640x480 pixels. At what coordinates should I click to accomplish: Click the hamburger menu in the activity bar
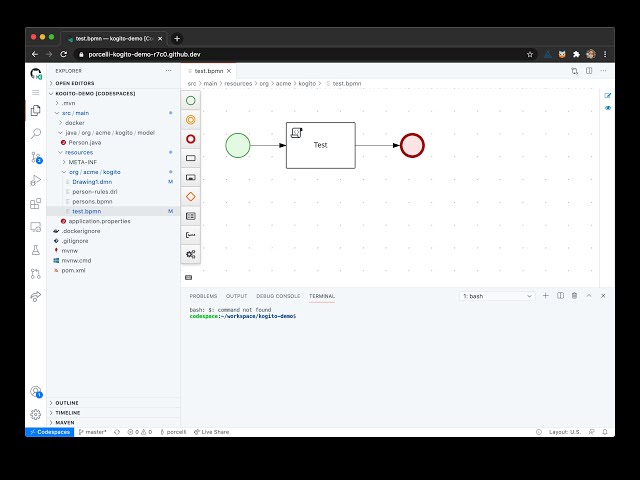pos(36,93)
